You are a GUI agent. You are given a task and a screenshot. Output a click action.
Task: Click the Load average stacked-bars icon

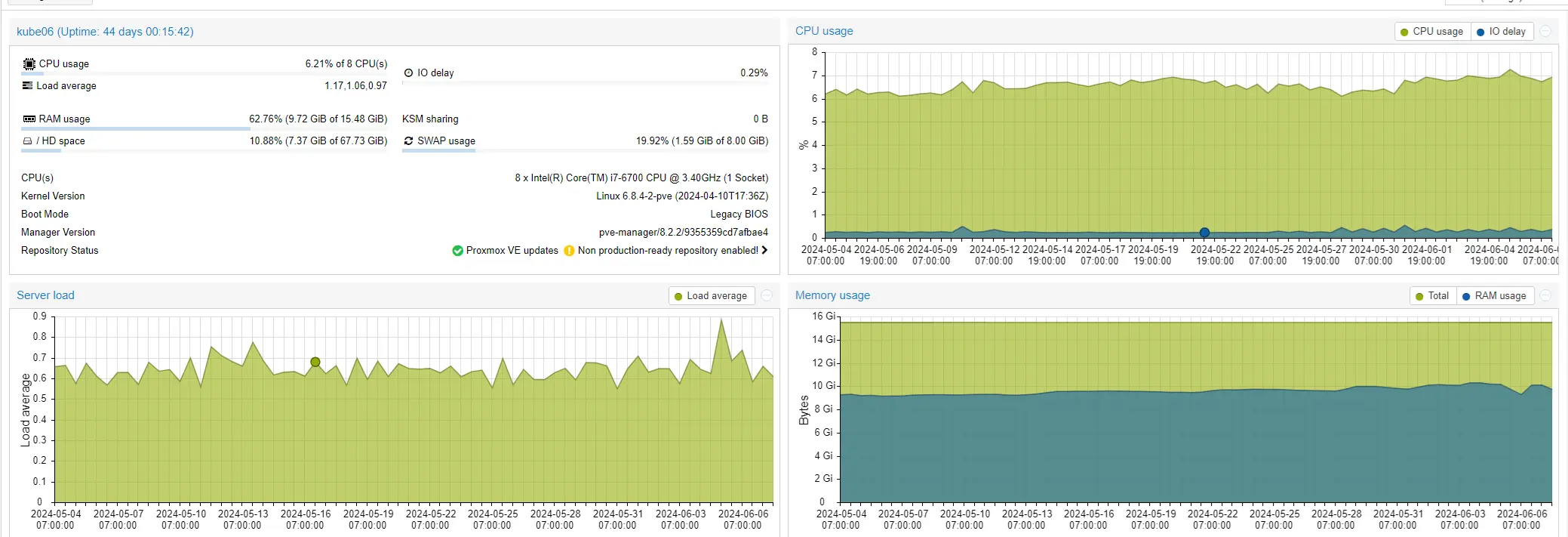coord(28,86)
